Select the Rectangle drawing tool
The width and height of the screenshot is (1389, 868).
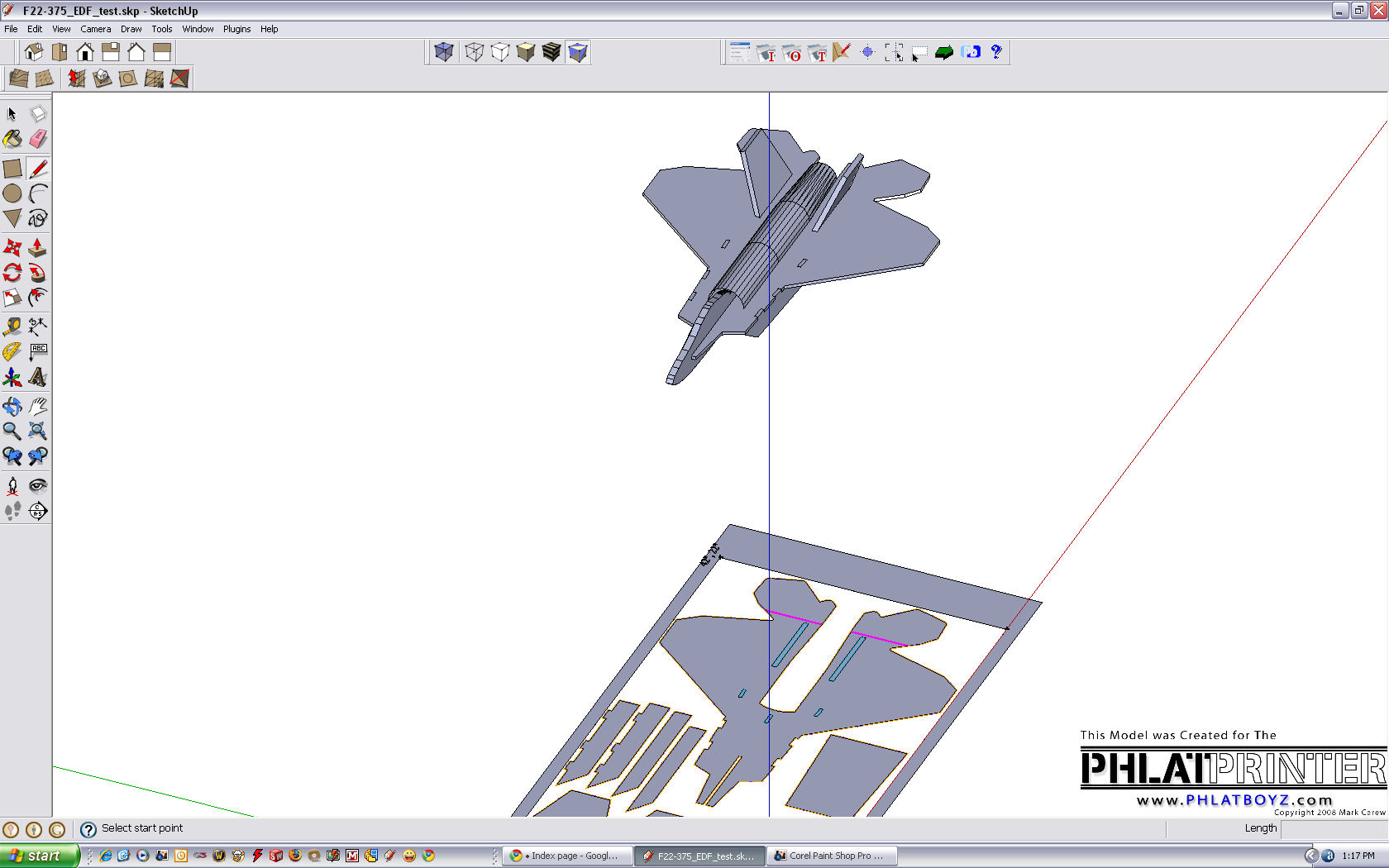click(12, 169)
